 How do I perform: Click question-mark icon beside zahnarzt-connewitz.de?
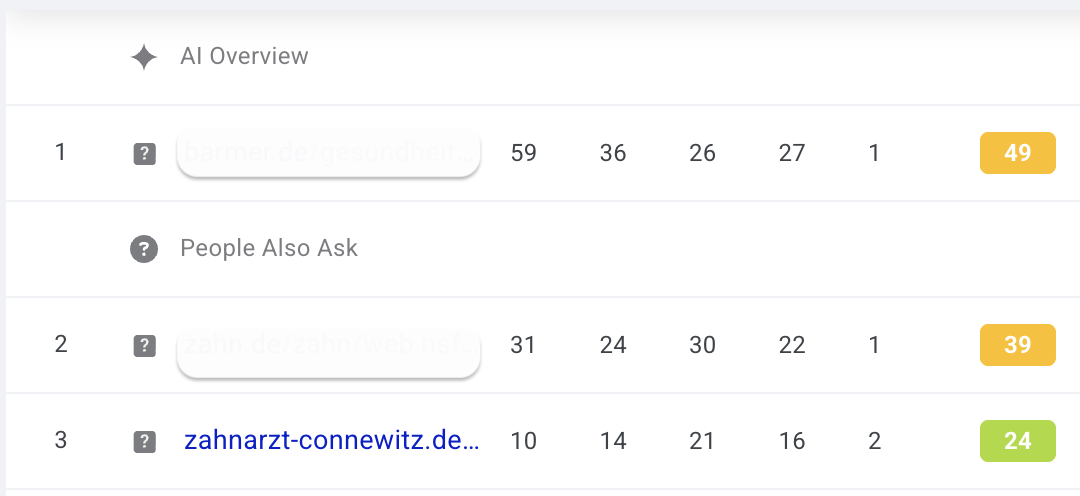pyautogui.click(x=144, y=441)
